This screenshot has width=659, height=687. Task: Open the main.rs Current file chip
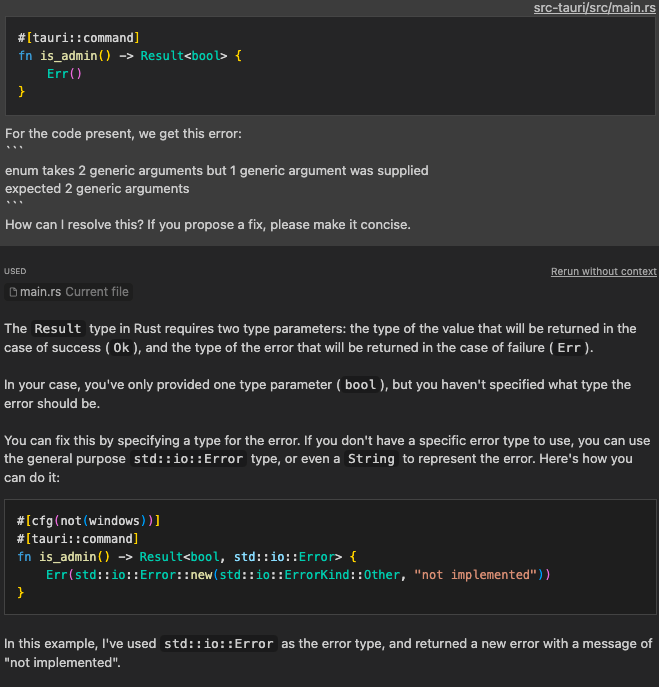[68, 292]
